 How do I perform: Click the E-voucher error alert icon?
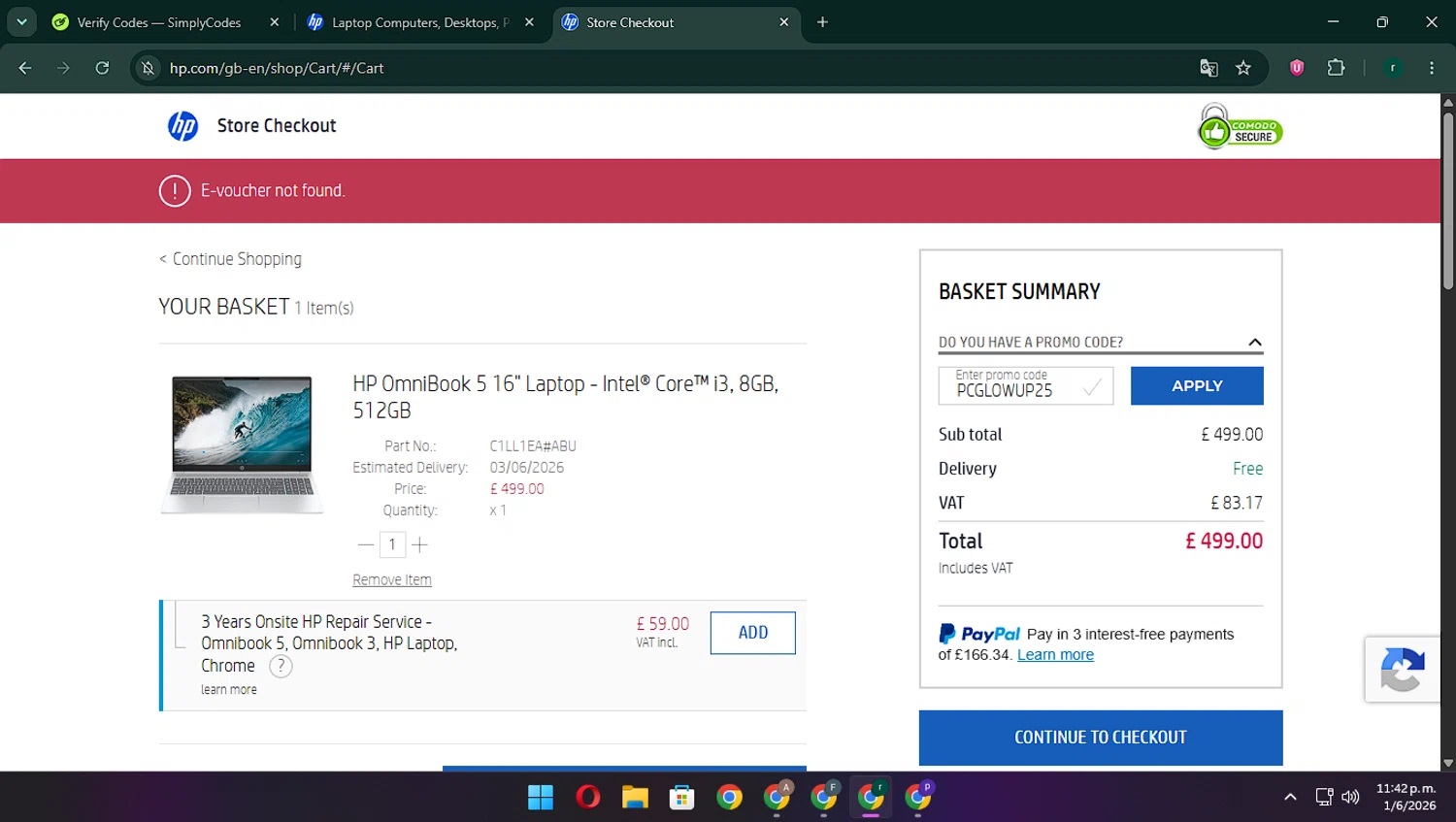(x=175, y=191)
